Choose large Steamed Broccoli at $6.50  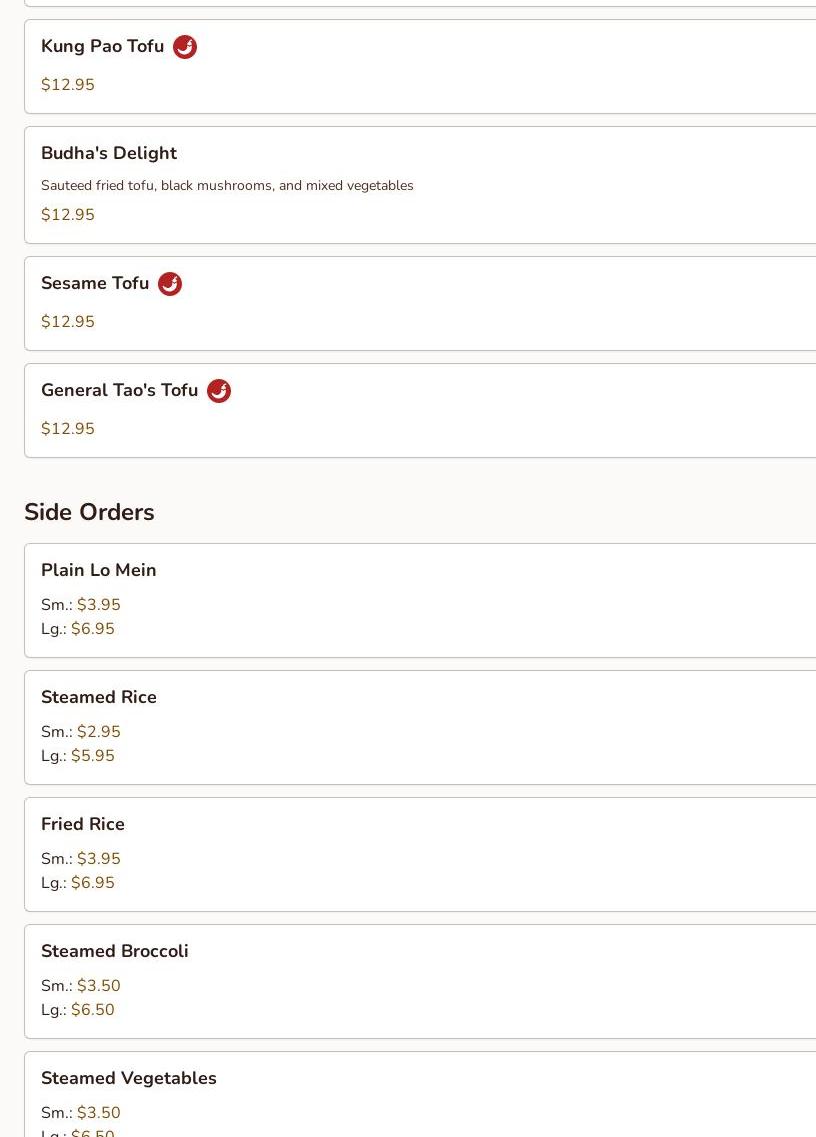tap(92, 1010)
